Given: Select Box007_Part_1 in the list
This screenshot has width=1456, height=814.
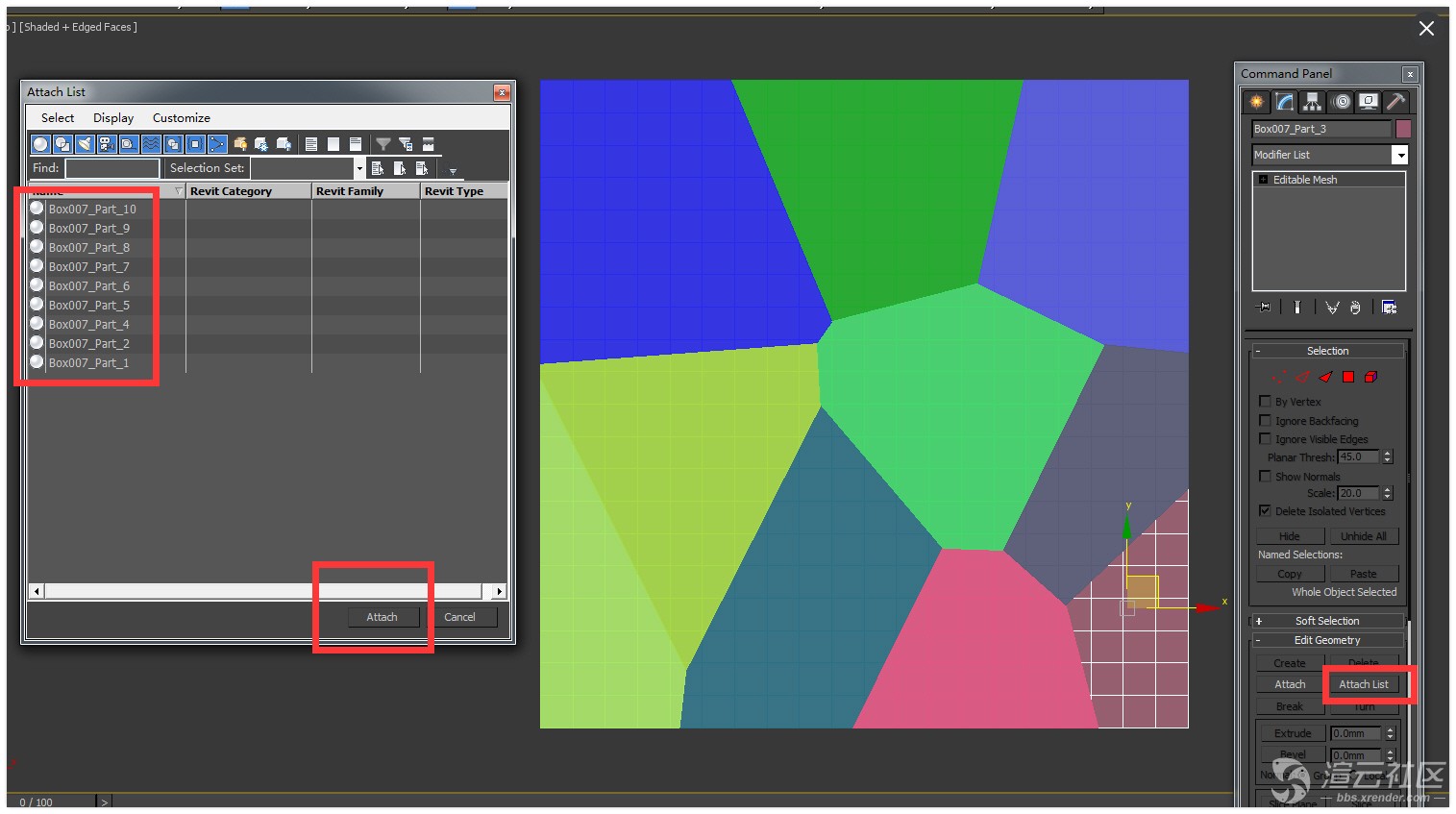Looking at the screenshot, I should coord(88,362).
